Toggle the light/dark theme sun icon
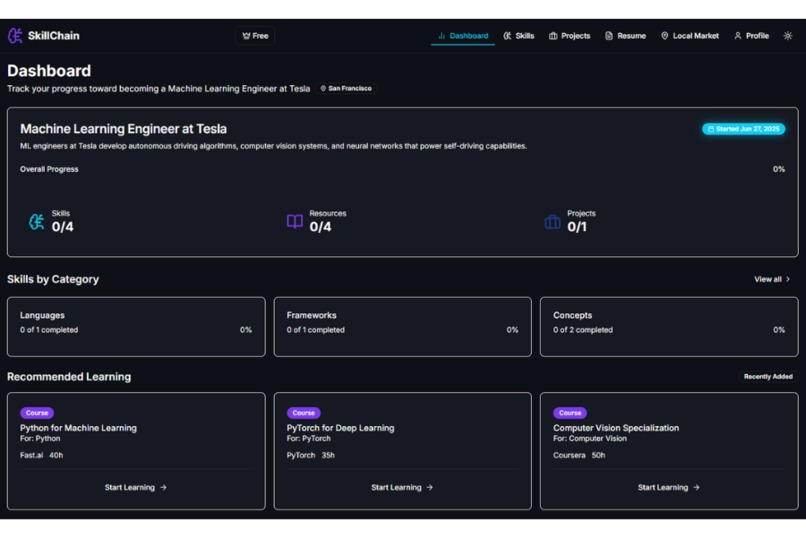The image size is (806, 537). click(787, 35)
